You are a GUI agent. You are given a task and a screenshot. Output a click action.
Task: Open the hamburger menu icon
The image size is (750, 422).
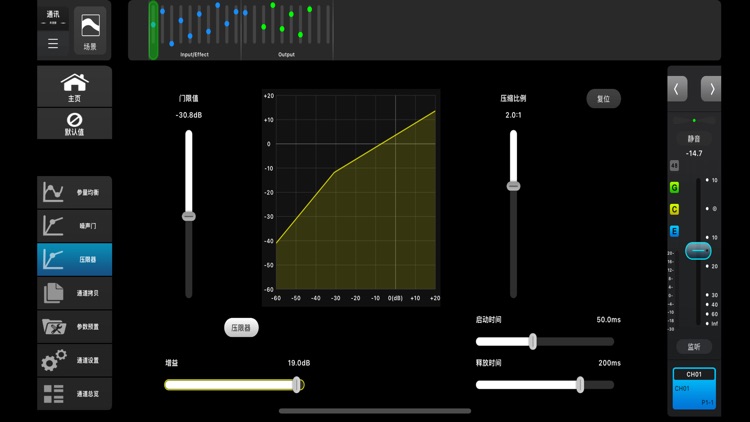pyautogui.click(x=53, y=44)
